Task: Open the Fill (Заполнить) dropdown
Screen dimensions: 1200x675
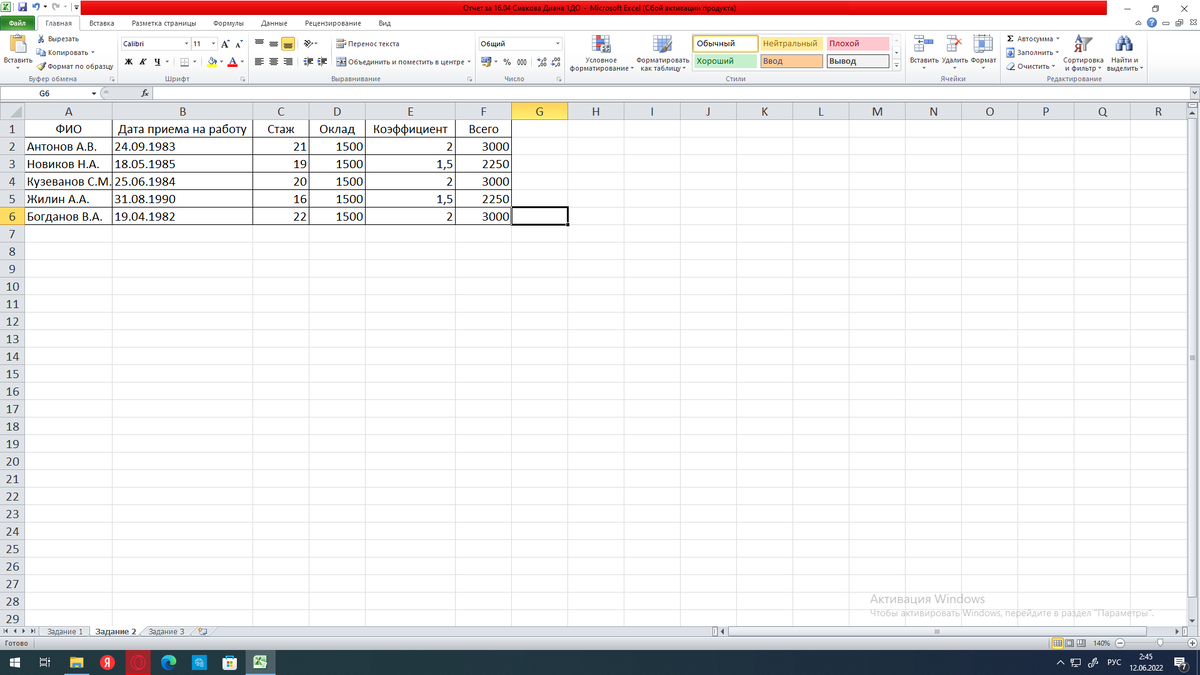Action: [x=1030, y=52]
